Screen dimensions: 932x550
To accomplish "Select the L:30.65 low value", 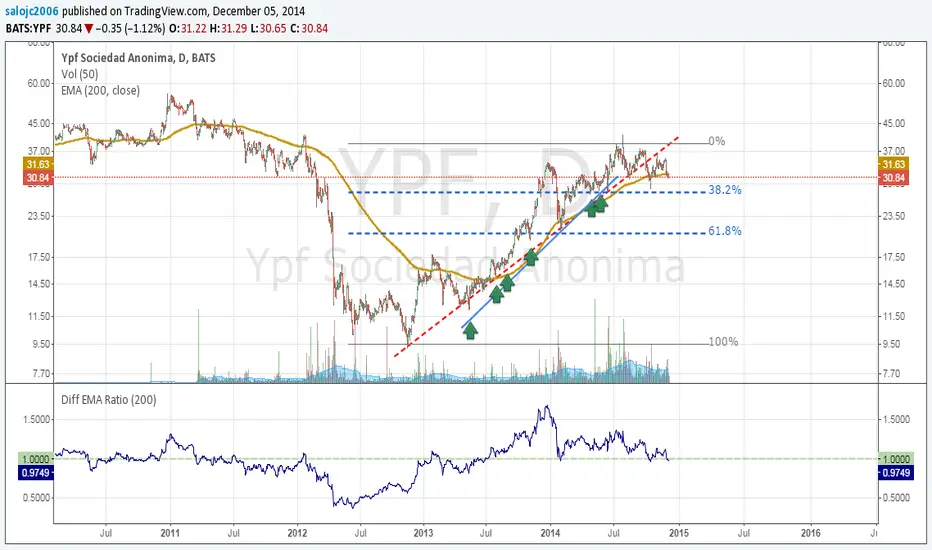I will point(268,28).
